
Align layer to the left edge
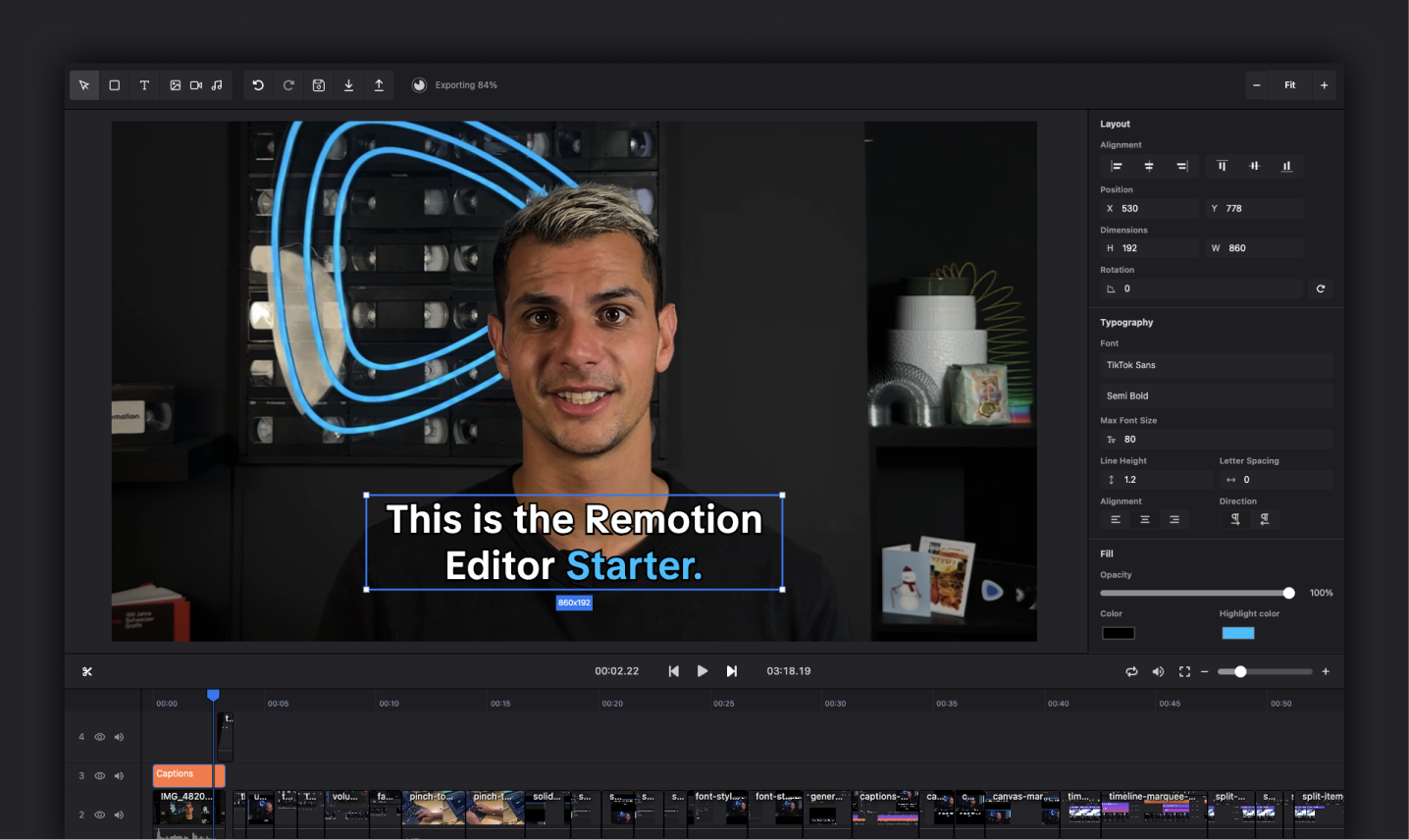click(1116, 166)
